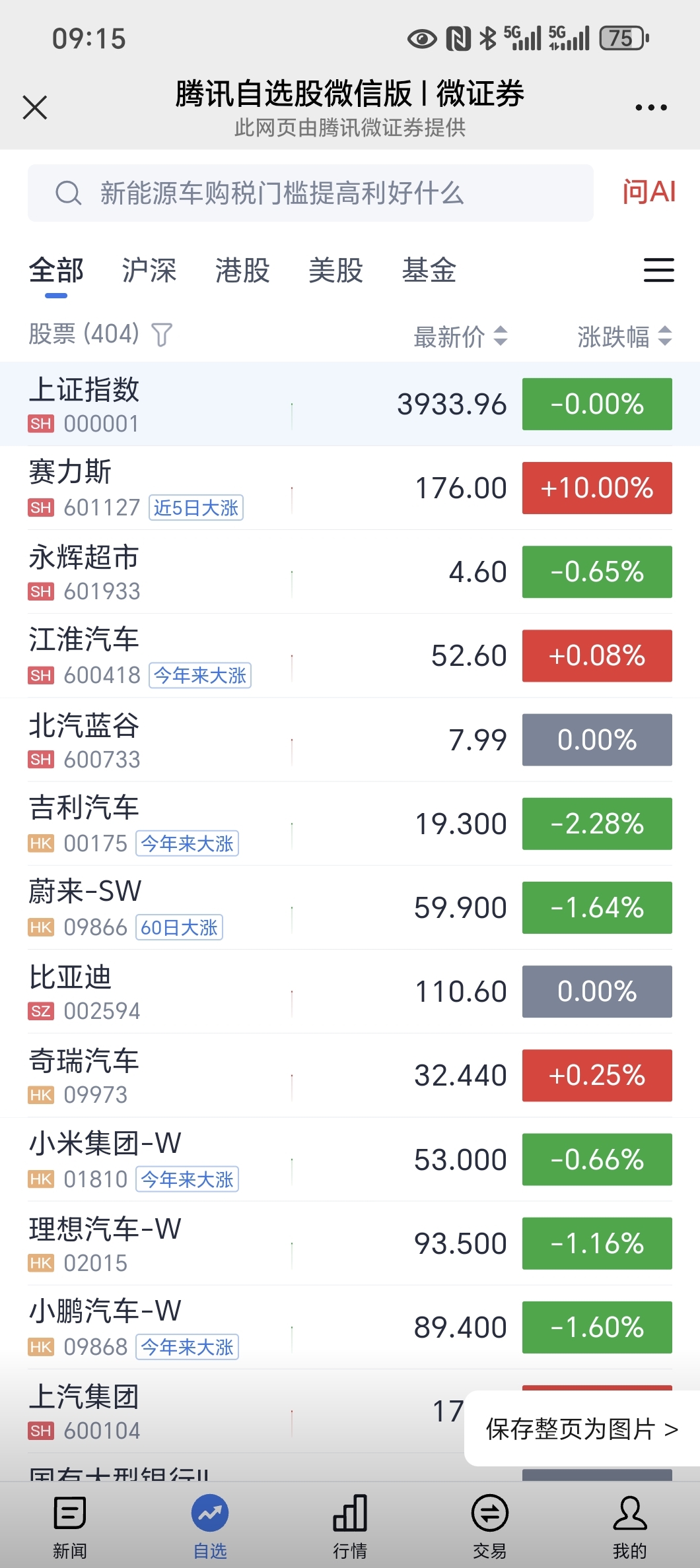Sort by latest price column

pos(460,337)
